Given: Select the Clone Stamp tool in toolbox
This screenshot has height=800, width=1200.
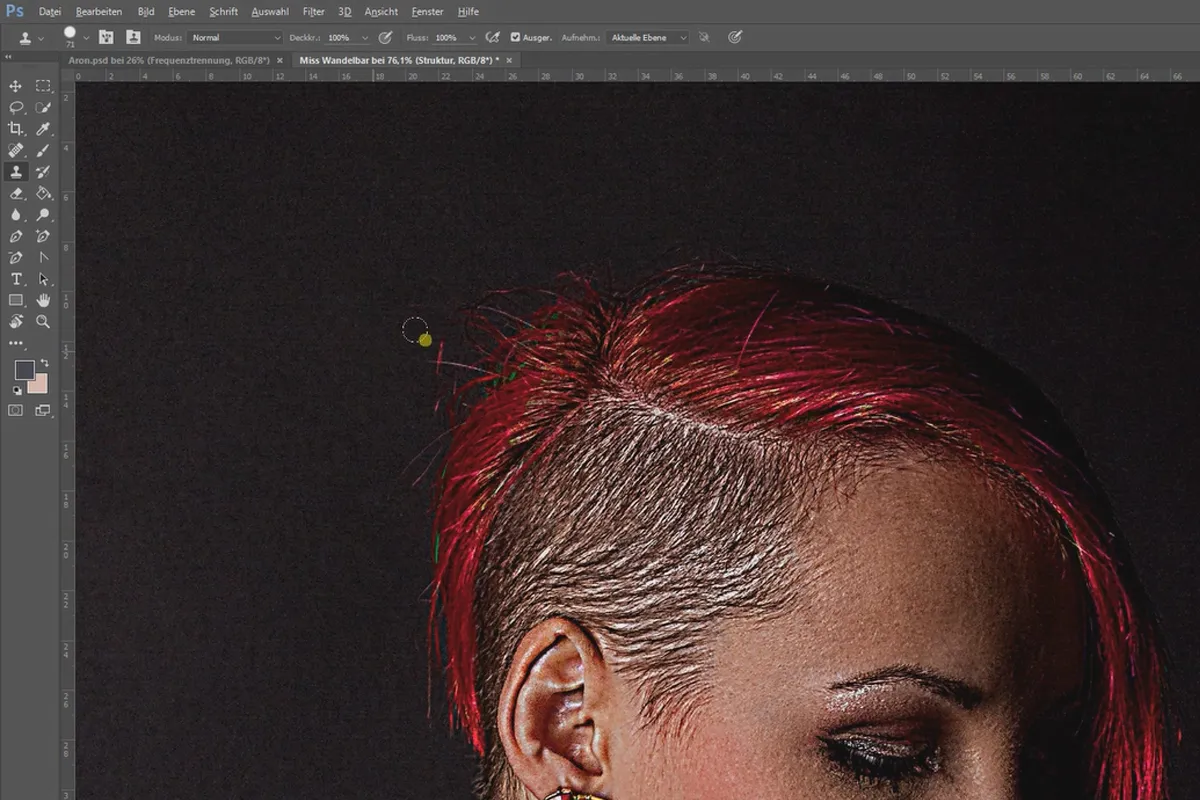Looking at the screenshot, I should coord(16,172).
